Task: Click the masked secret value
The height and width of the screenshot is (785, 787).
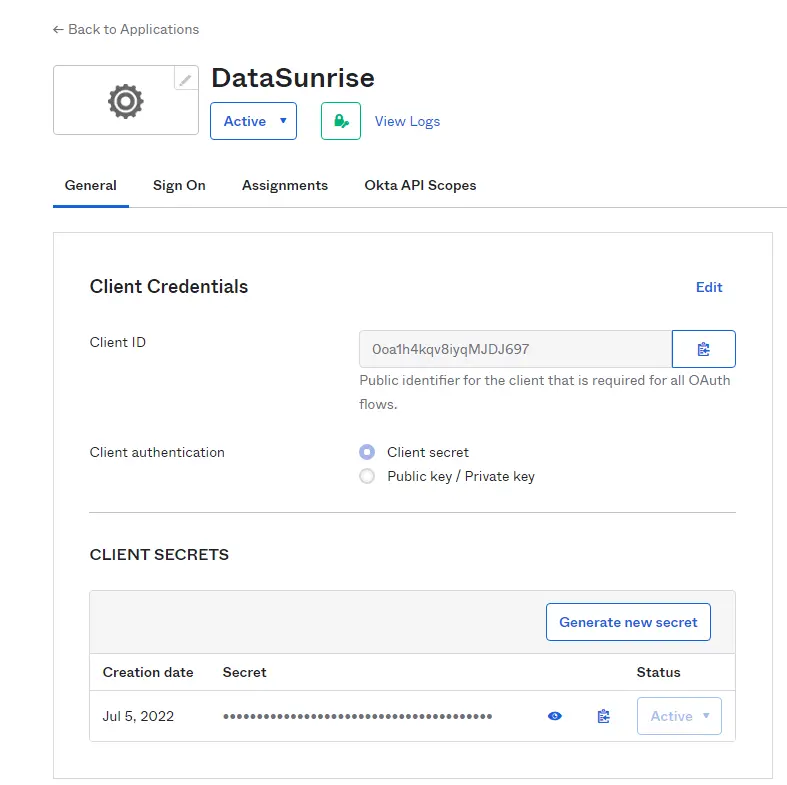Action: coord(357,716)
